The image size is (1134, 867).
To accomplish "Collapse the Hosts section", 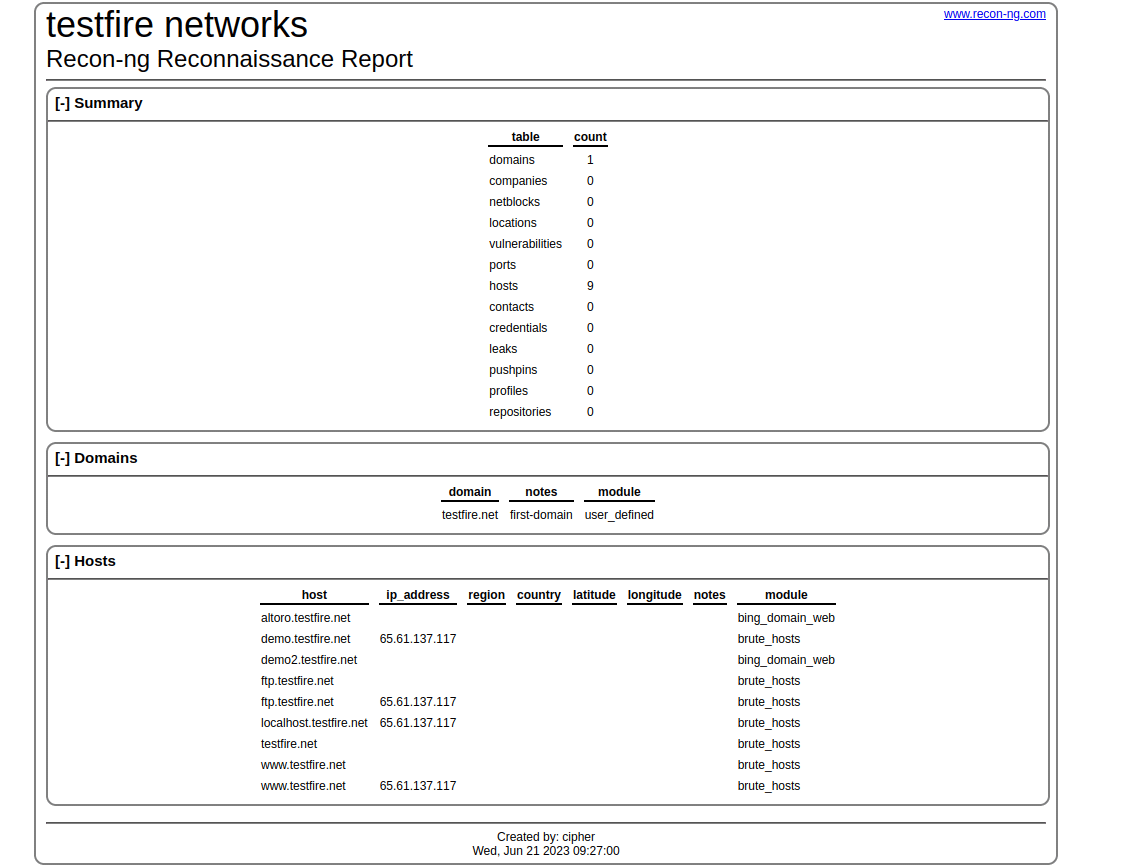I will [x=62, y=561].
